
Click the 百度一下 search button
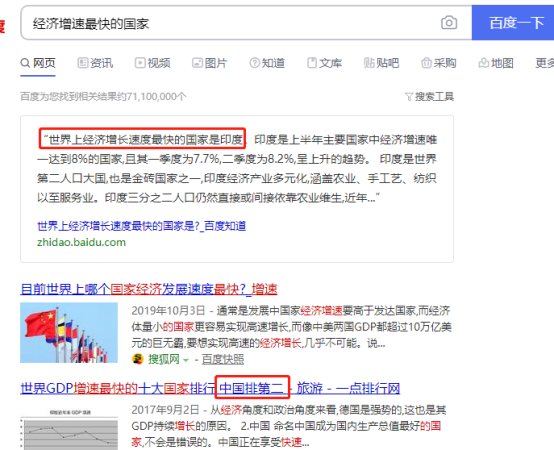[x=513, y=23]
